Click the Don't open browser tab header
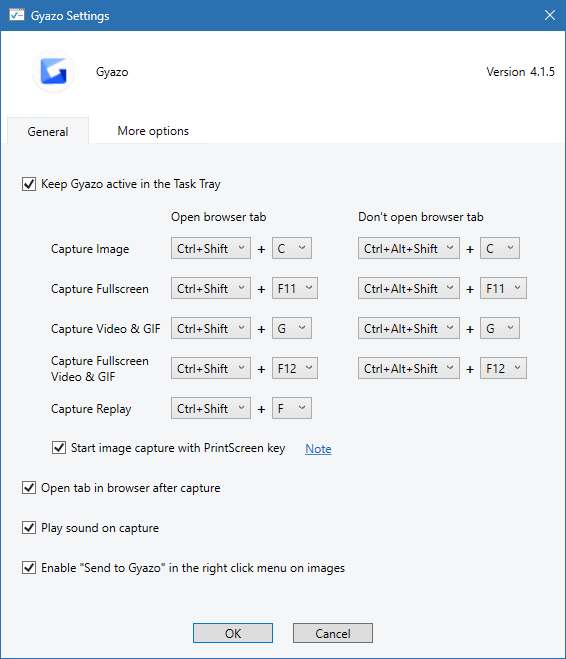The width and height of the screenshot is (566, 659). click(421, 217)
